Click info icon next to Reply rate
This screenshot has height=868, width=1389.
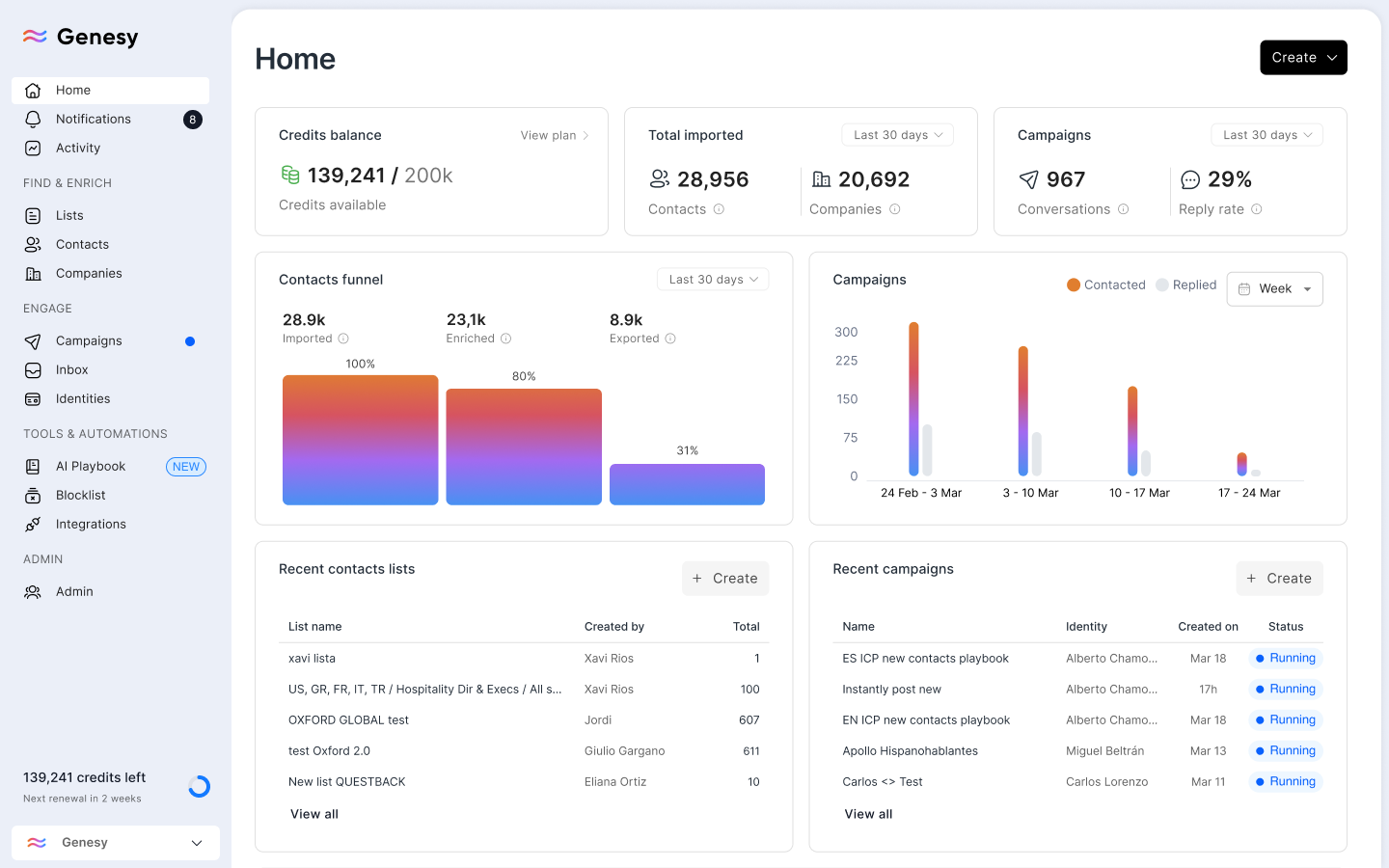click(1256, 209)
